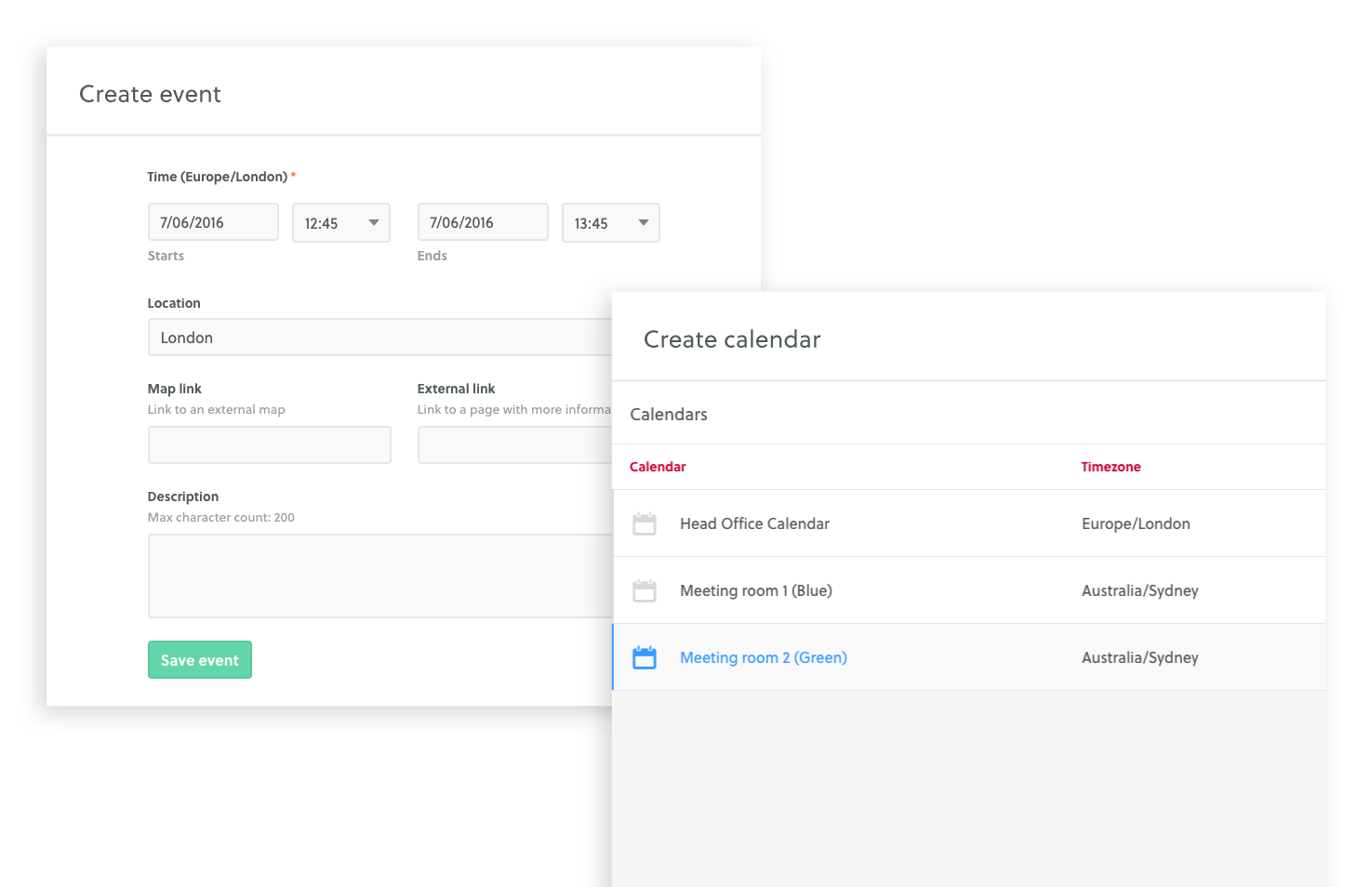Click the blue calendar icon for Meeting room 2
1372x887 pixels.
(644, 657)
